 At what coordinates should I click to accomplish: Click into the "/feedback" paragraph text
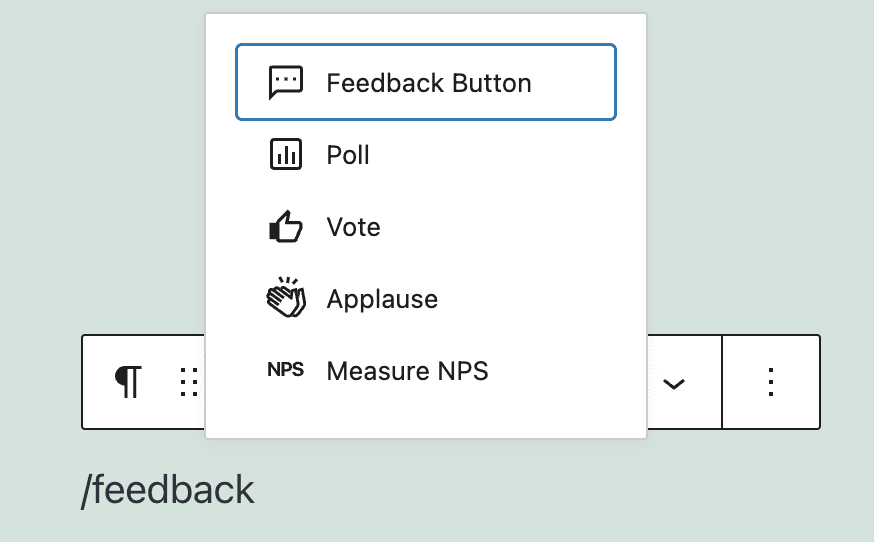click(168, 490)
